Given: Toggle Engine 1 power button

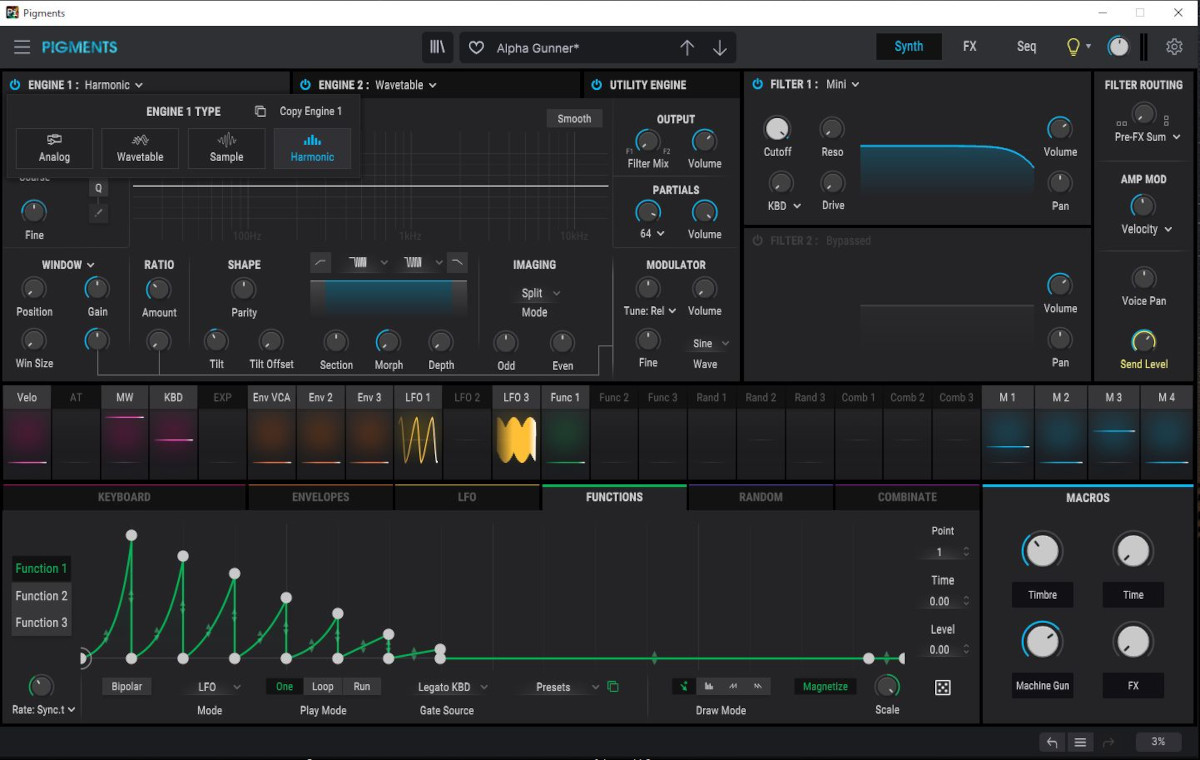Looking at the screenshot, I should tap(15, 85).
